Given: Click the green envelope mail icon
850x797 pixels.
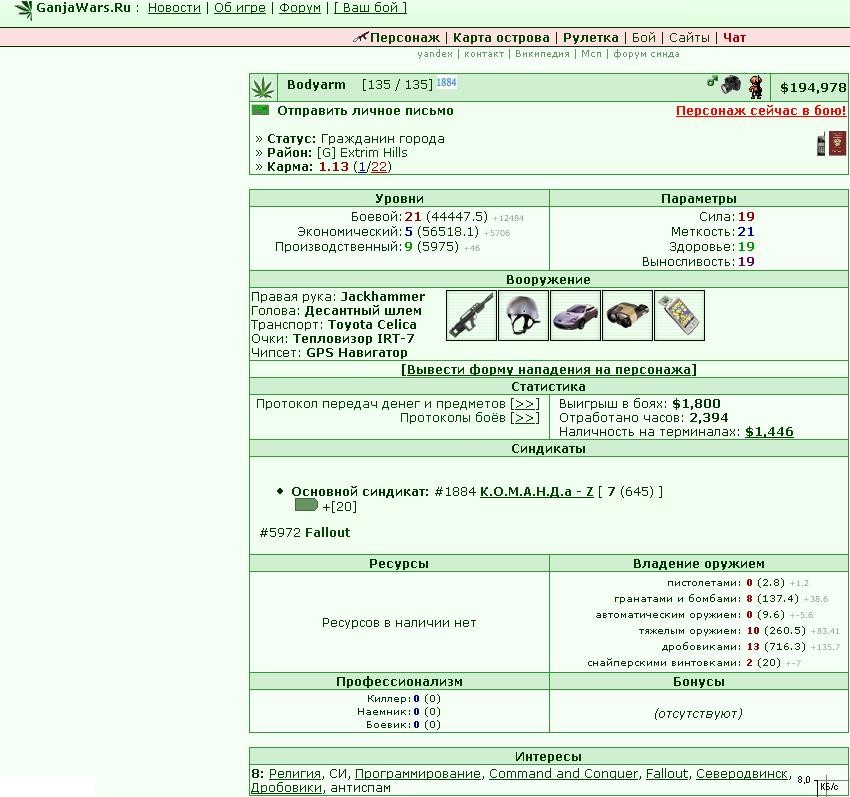Looking at the screenshot, I should point(260,111).
